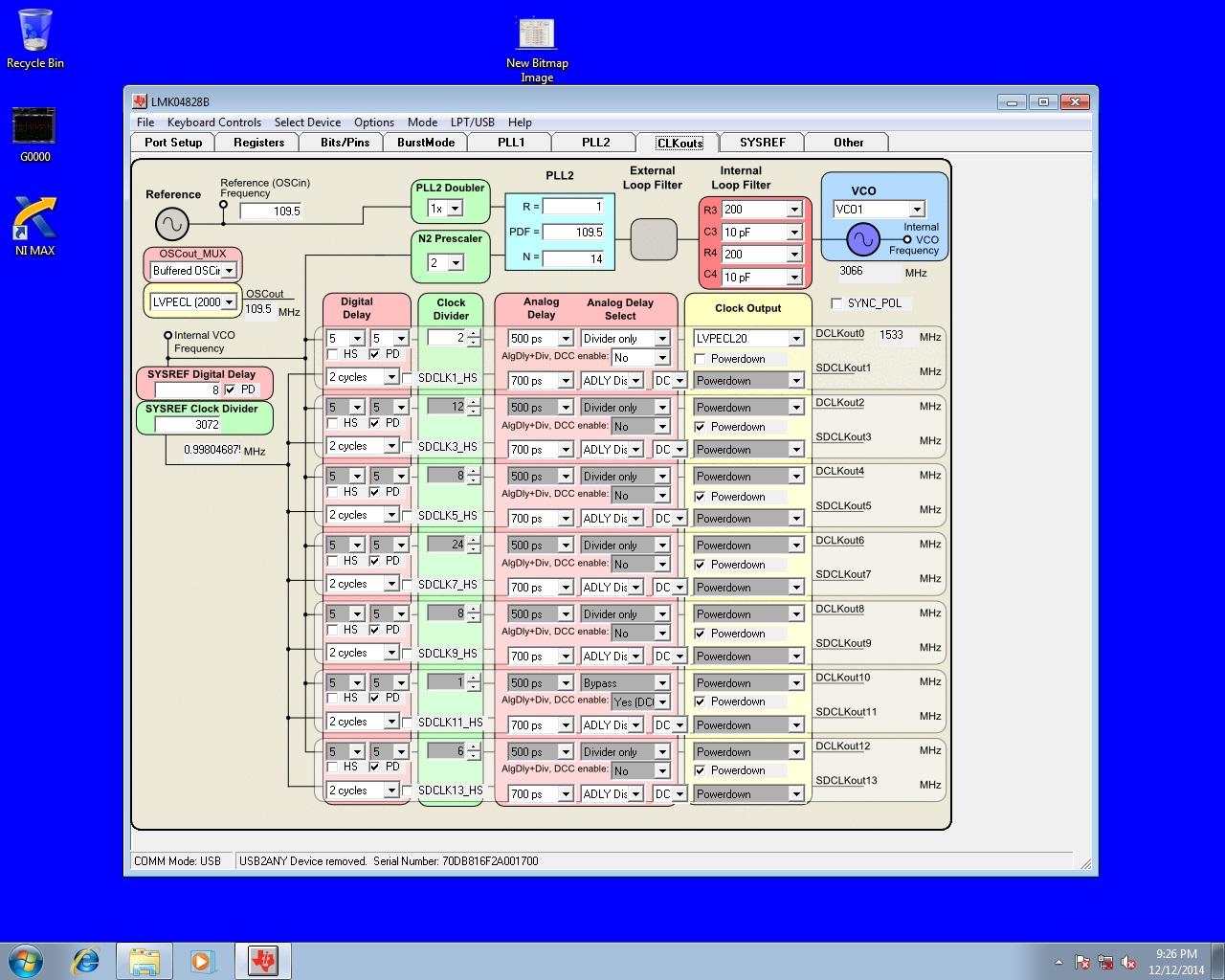This screenshot has width=1225, height=980.
Task: Open Windows Explorer from the taskbar
Action: point(145,961)
